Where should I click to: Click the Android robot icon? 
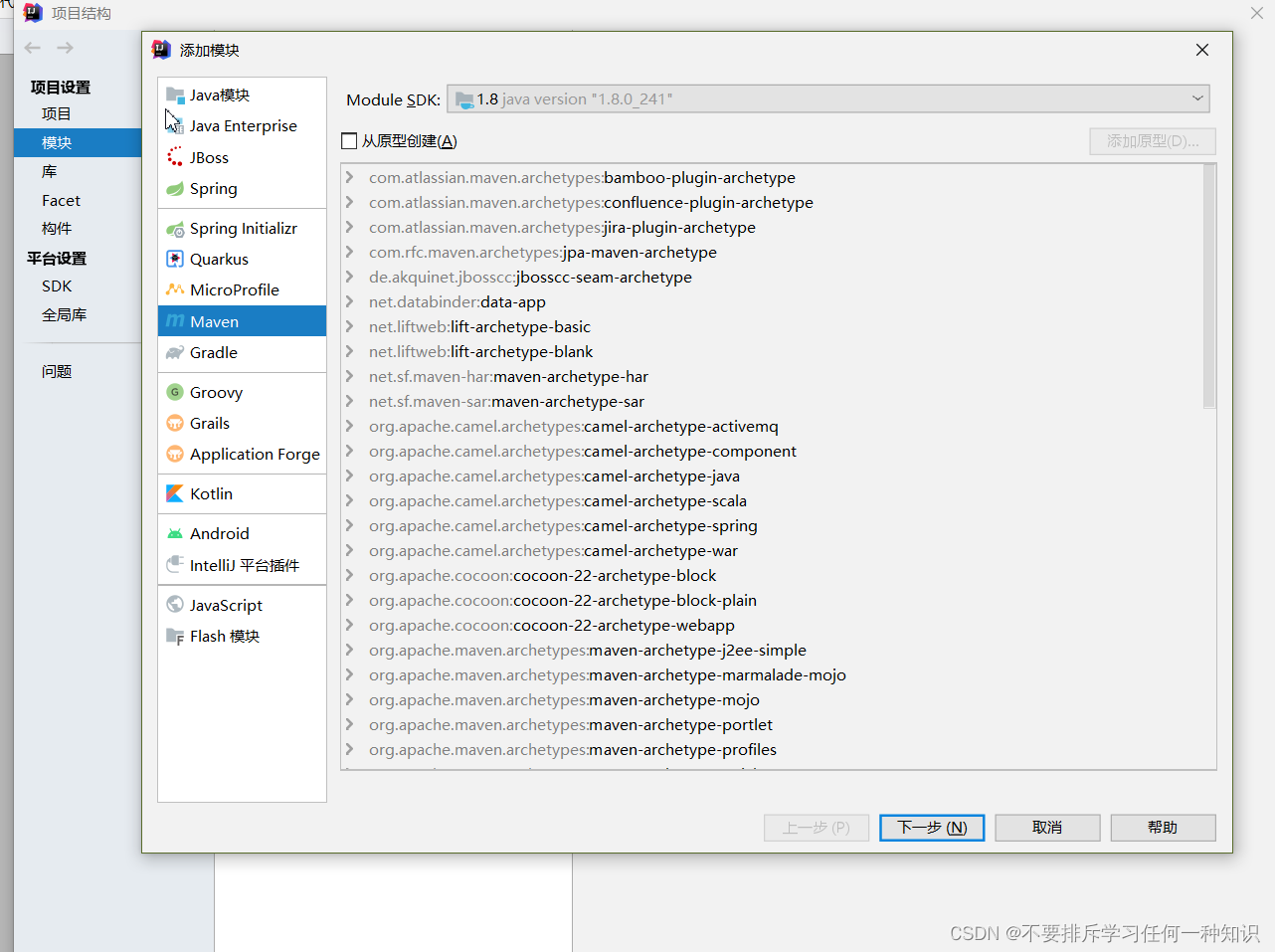[x=175, y=534]
